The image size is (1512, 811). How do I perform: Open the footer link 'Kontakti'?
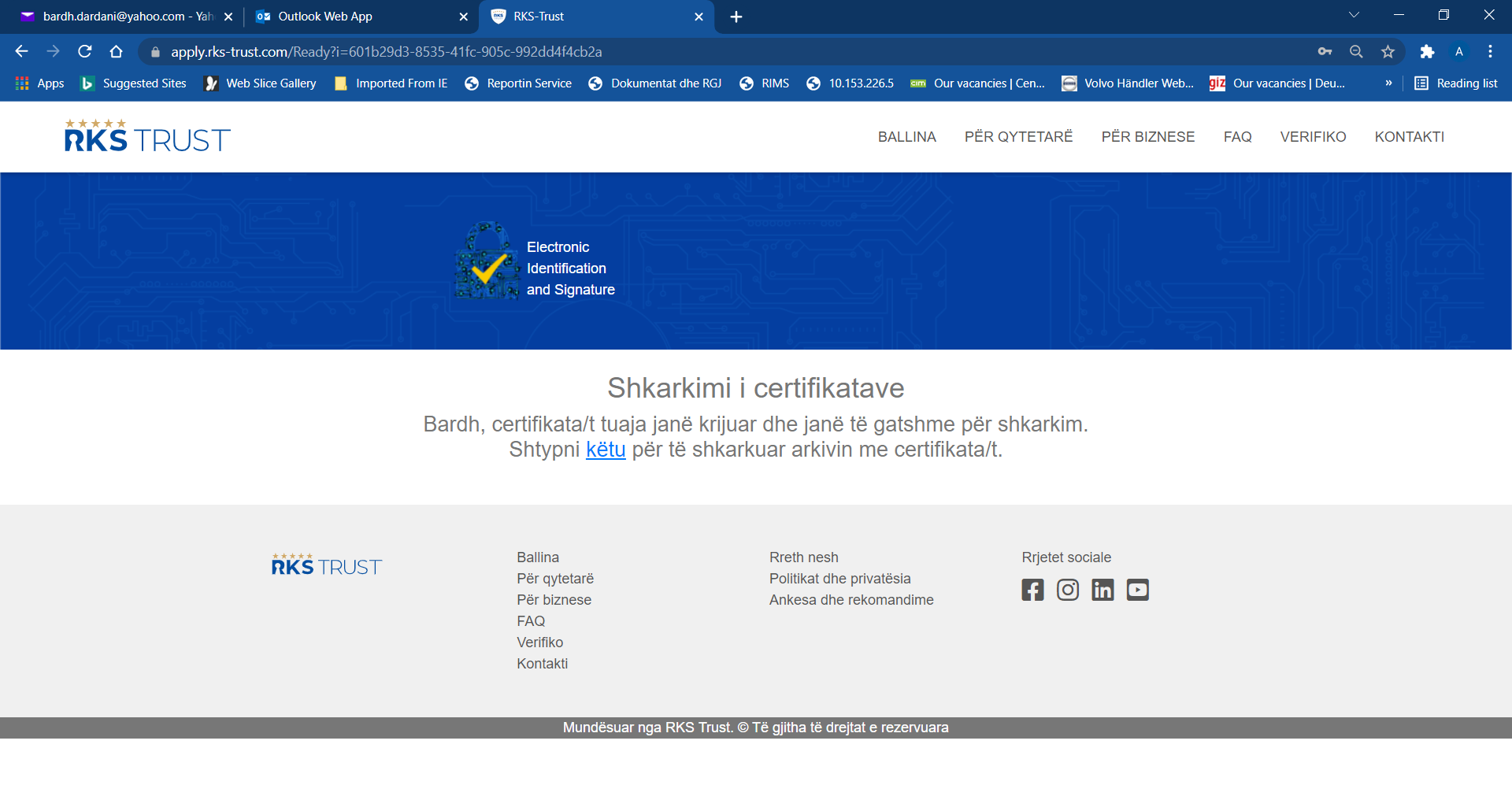click(542, 664)
